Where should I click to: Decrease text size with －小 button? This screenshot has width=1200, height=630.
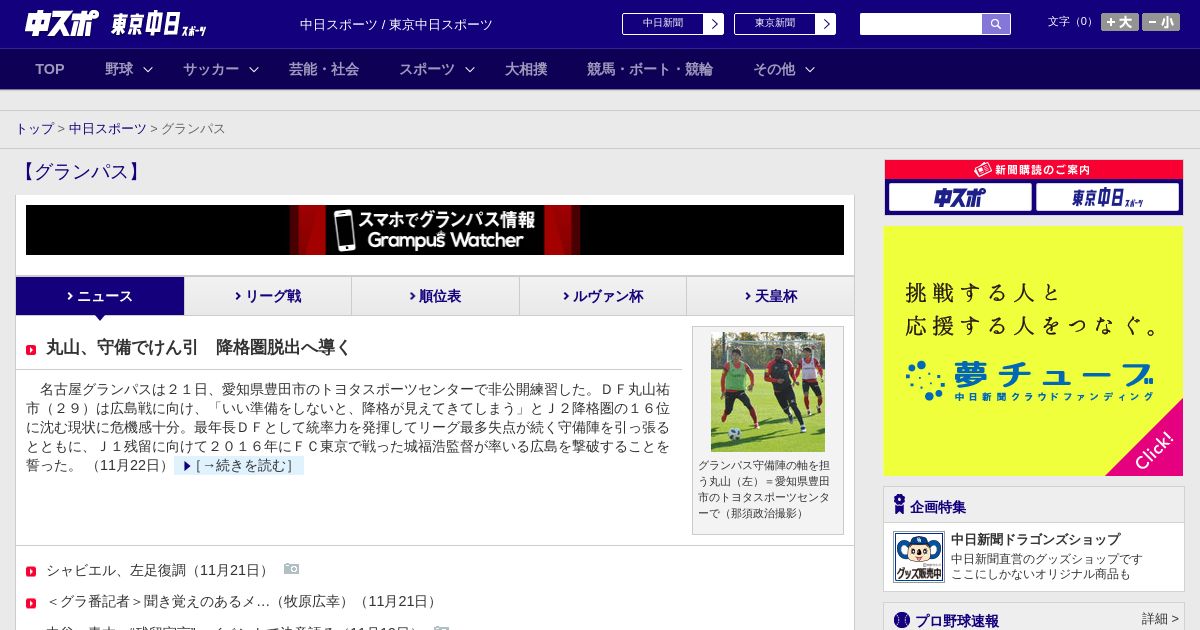(x=1161, y=22)
